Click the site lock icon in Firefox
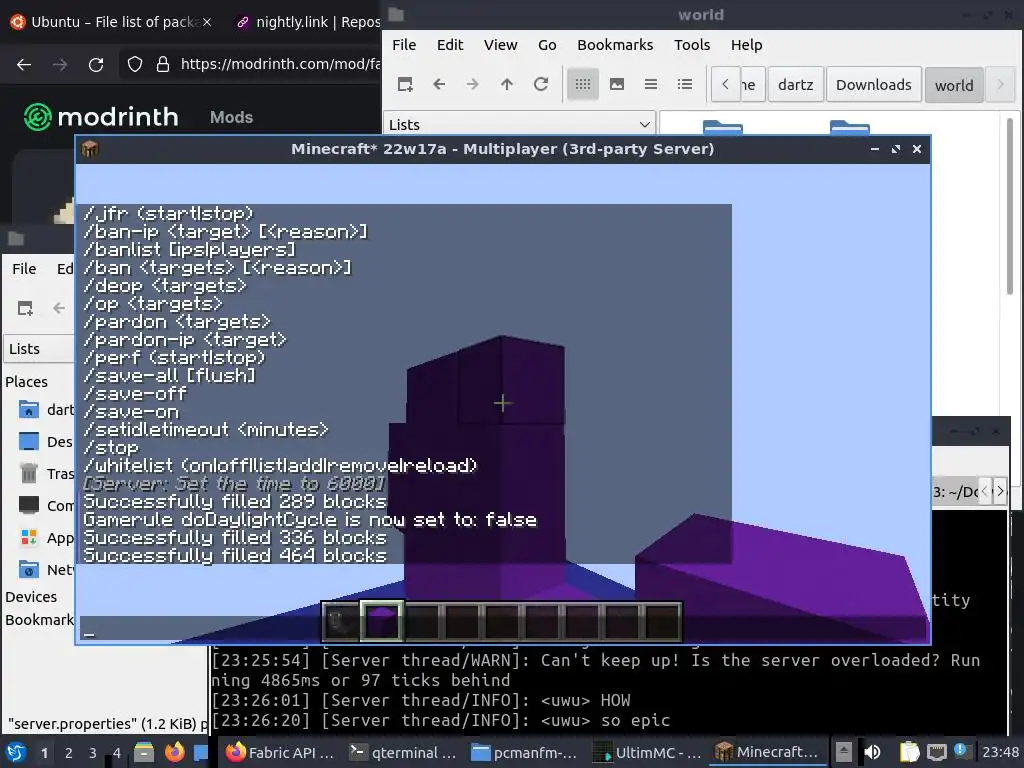Screen dimensions: 1024x768 pos(163,64)
